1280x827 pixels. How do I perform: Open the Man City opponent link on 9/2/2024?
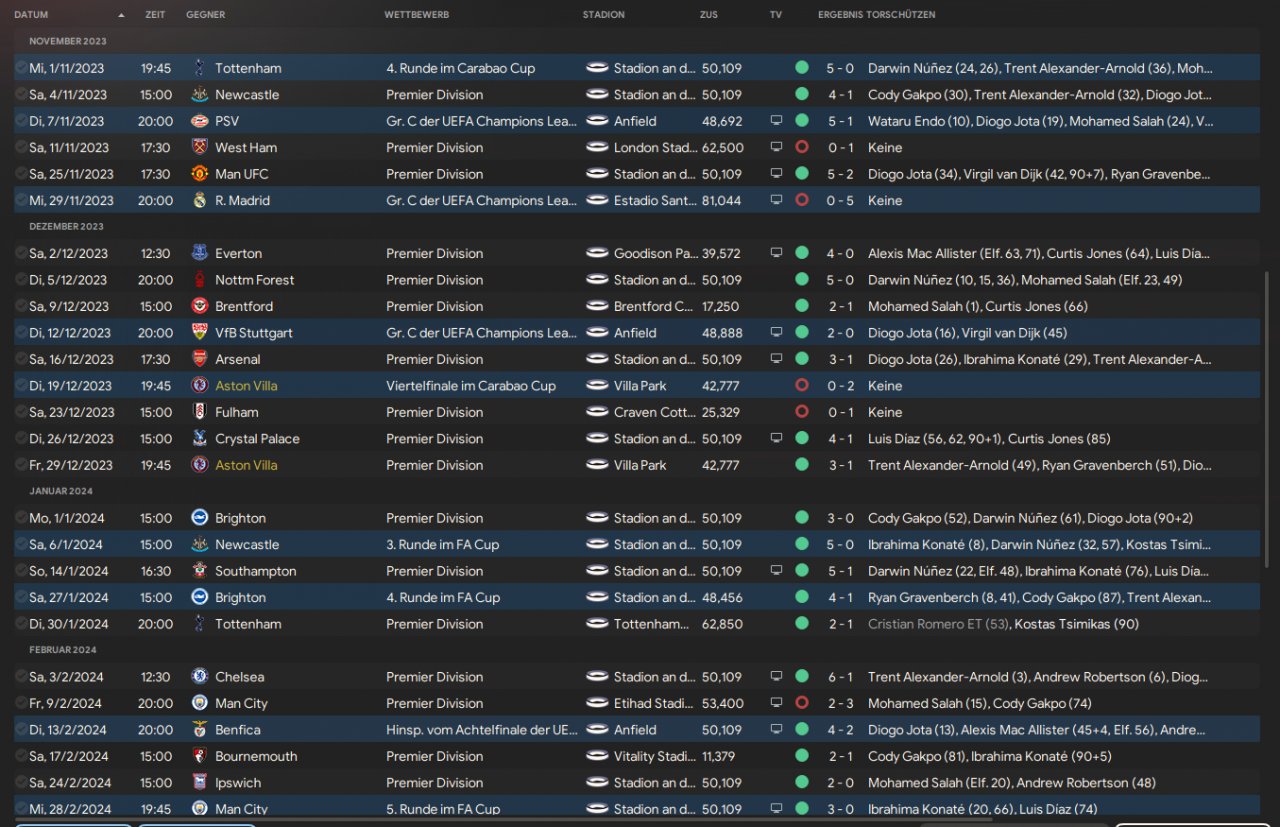click(x=241, y=703)
